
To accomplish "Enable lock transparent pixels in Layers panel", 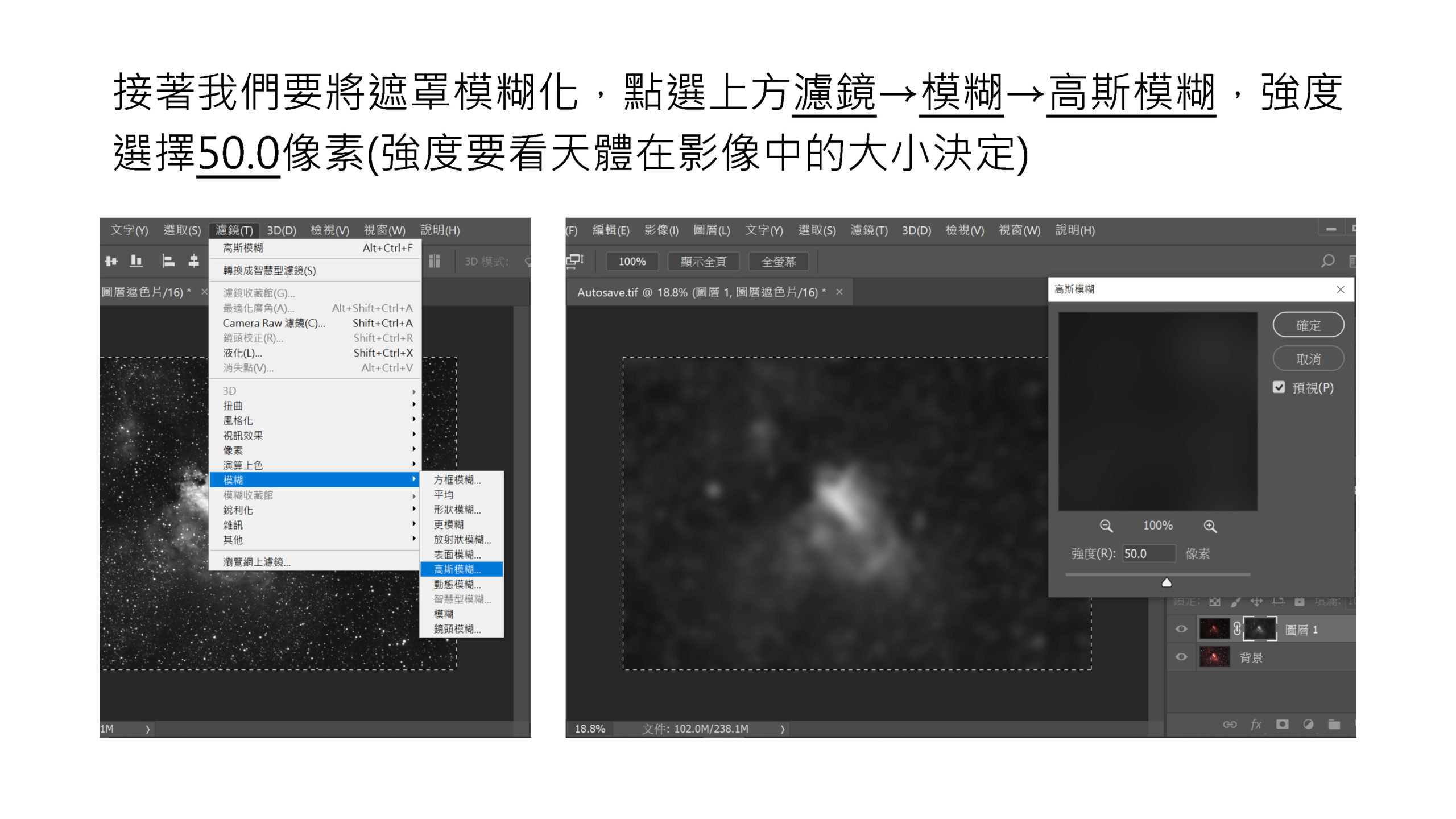I will tap(1215, 603).
